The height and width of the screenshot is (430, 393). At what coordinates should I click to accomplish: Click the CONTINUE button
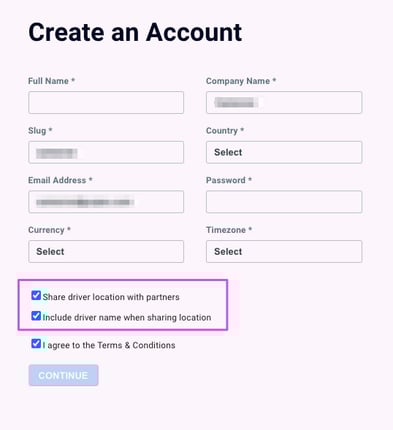click(63, 375)
